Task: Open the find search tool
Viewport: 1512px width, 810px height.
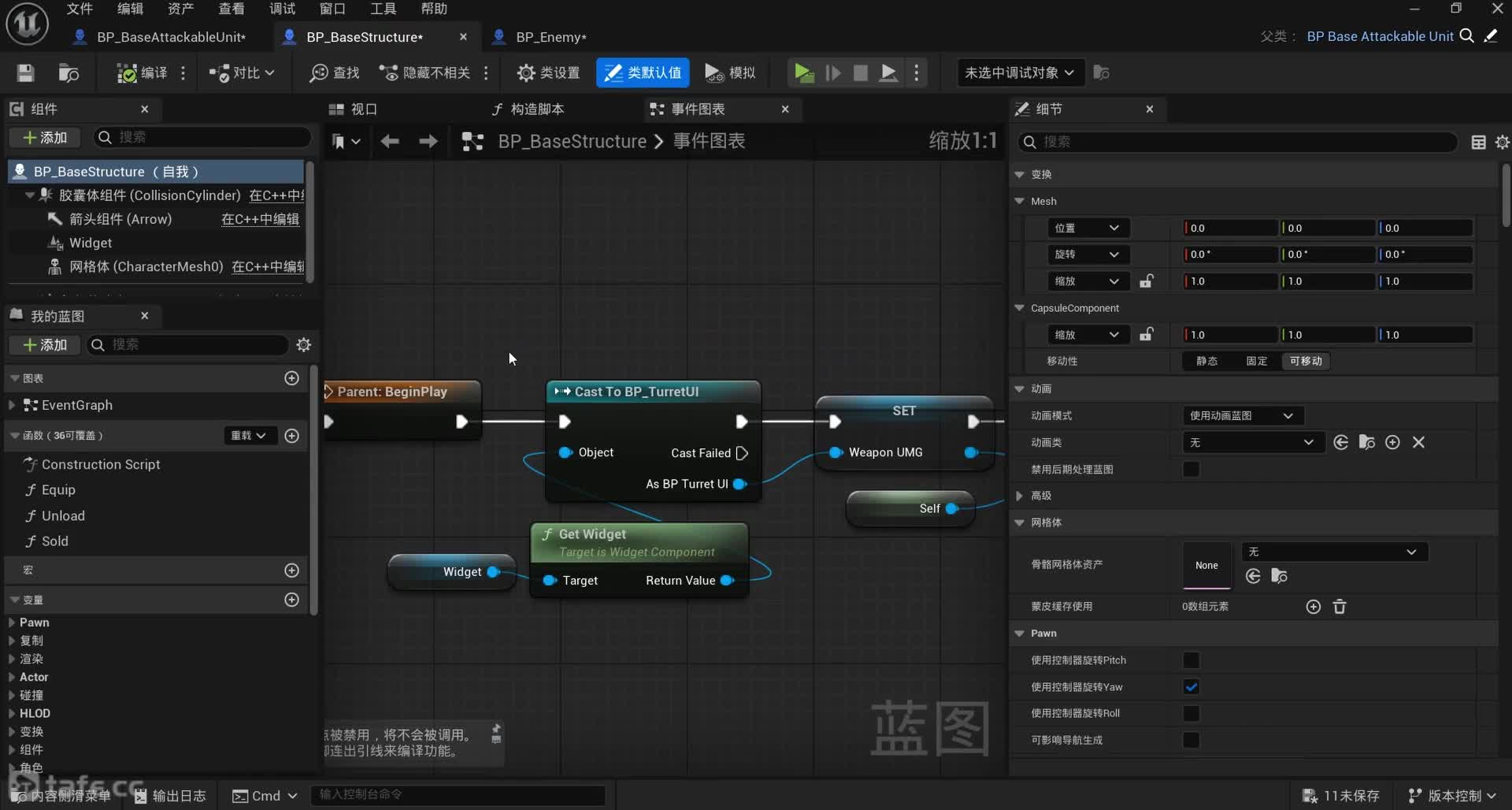Action: pos(335,72)
